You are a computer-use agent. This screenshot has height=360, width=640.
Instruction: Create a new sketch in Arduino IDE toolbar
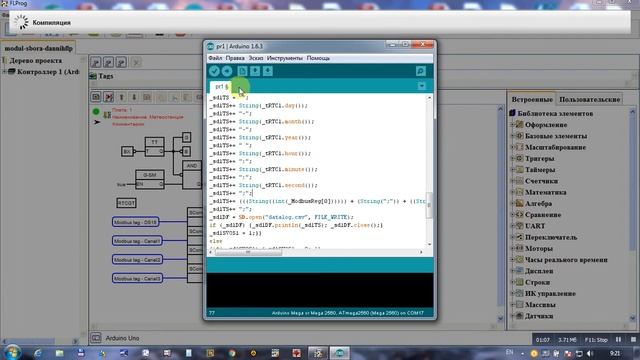(x=242, y=71)
